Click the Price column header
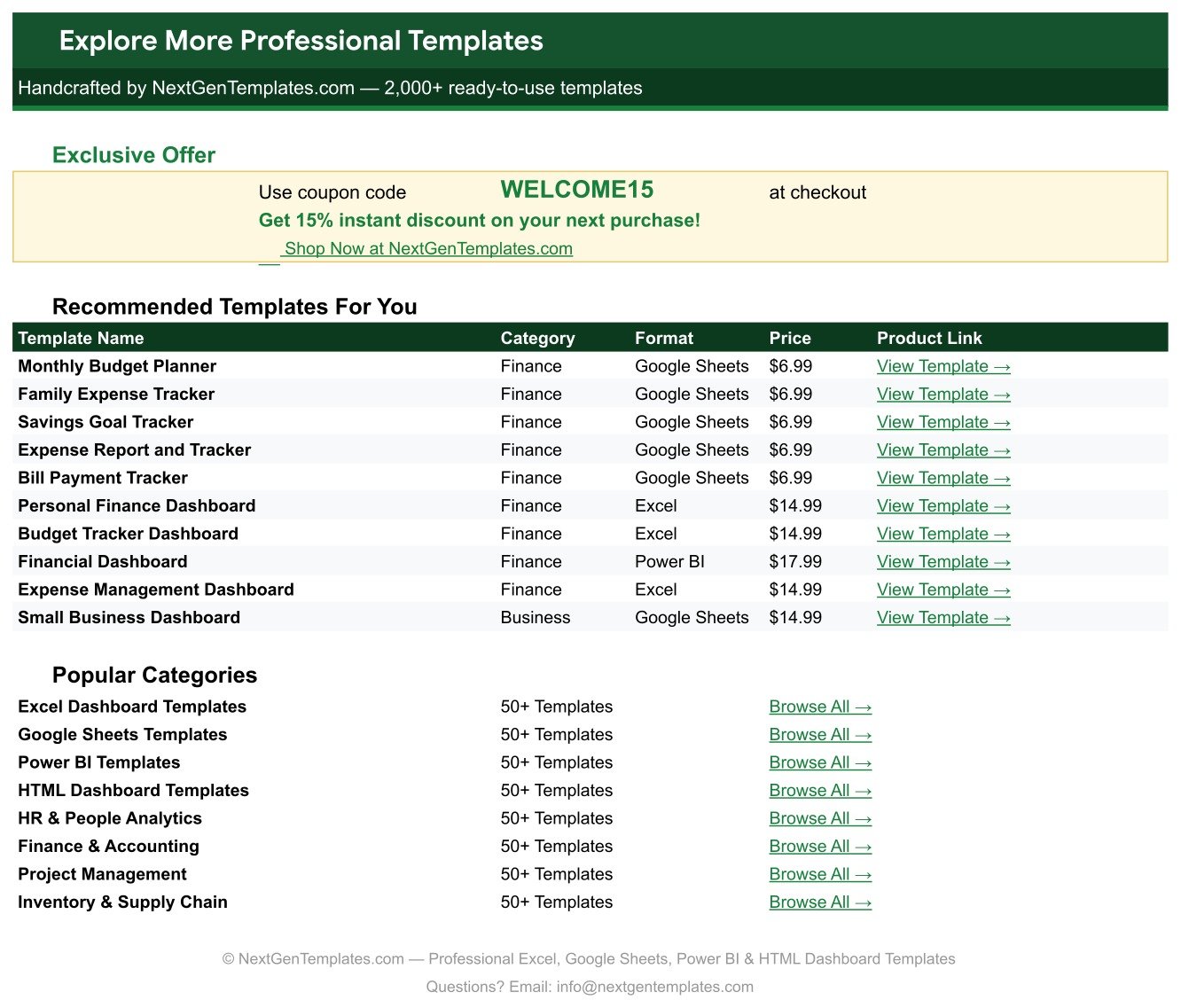1181x1008 pixels. 790,338
